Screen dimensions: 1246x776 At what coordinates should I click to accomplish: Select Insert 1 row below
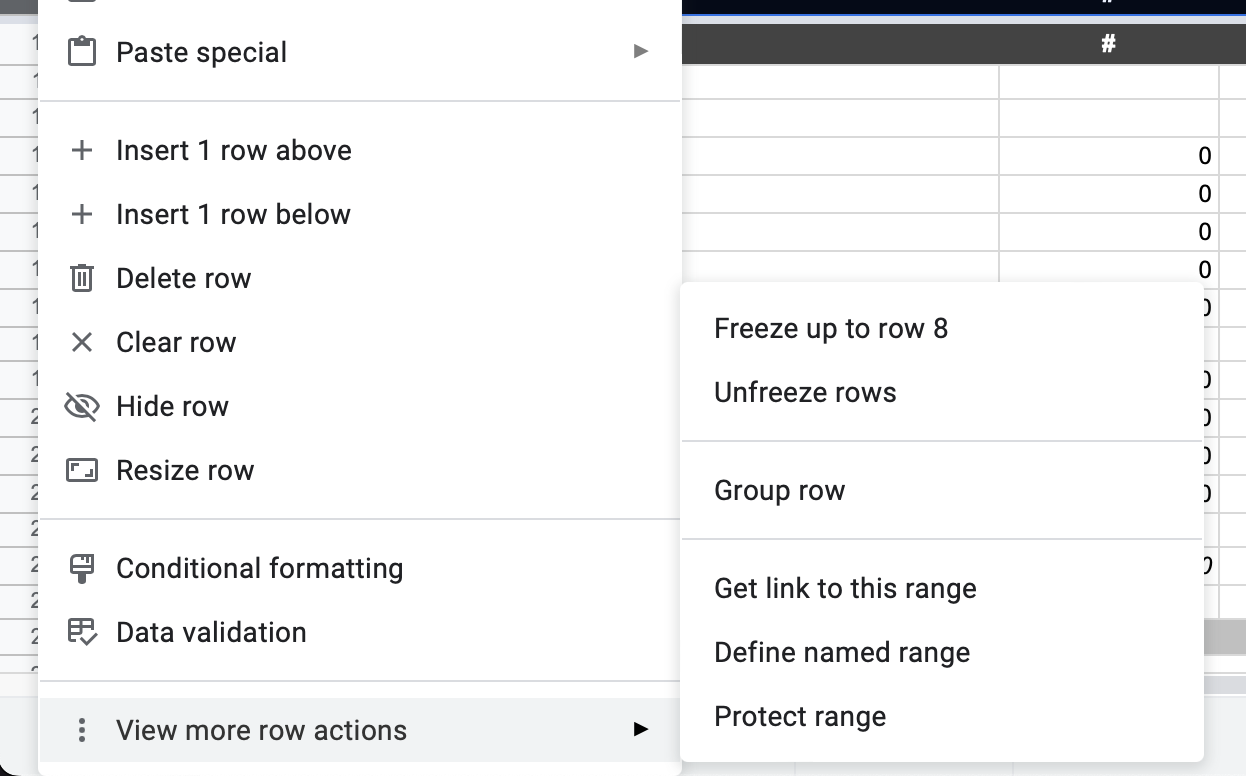point(233,214)
